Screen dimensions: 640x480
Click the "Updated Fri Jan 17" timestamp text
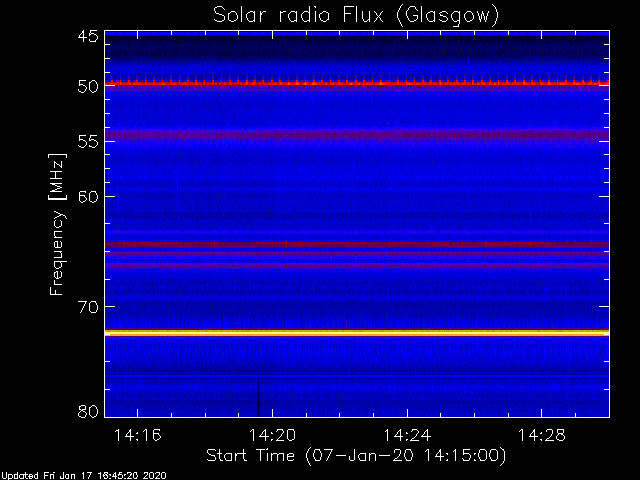84,476
